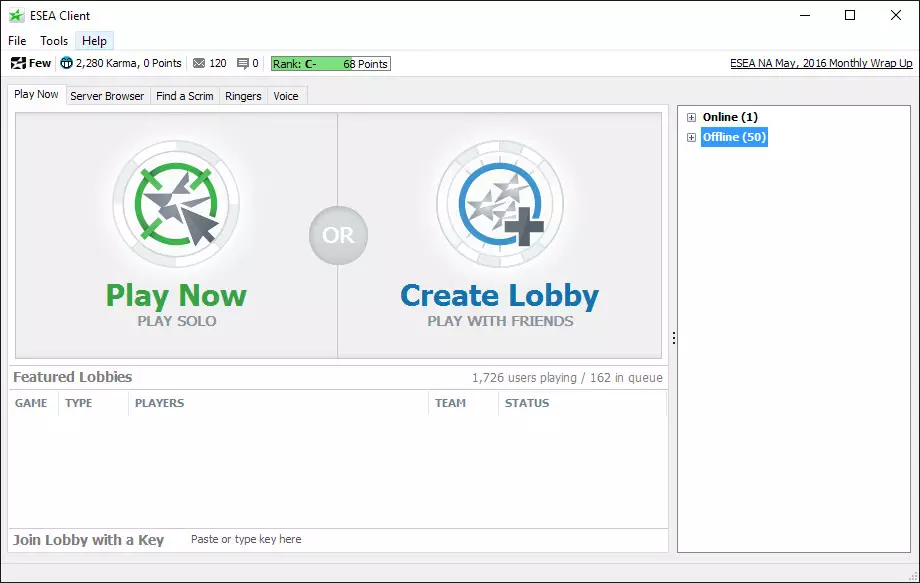Click the 2,280 Karma, 0 Points text
The height and width of the screenshot is (583, 920).
(x=128, y=63)
